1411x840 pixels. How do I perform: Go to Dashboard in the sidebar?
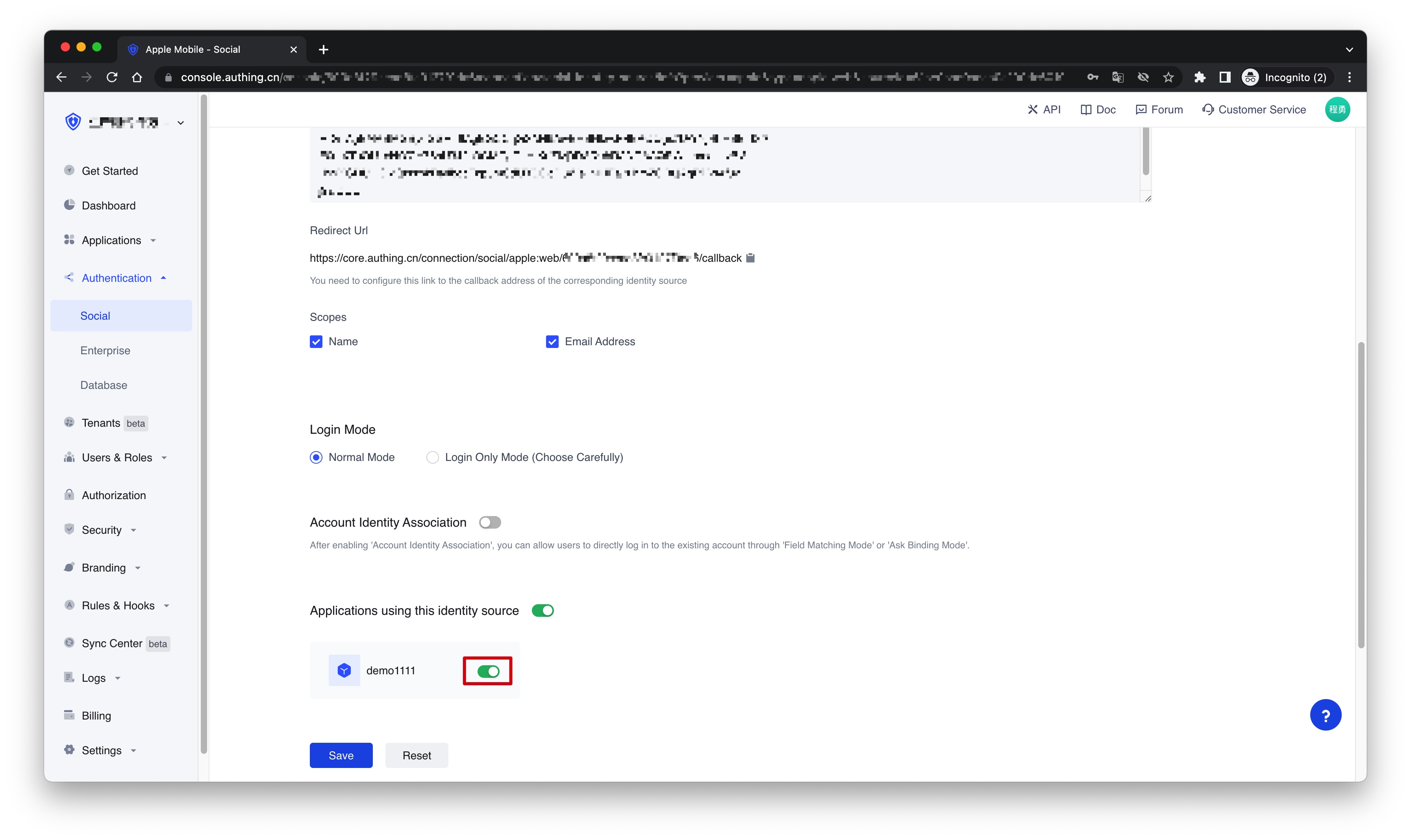(x=109, y=205)
